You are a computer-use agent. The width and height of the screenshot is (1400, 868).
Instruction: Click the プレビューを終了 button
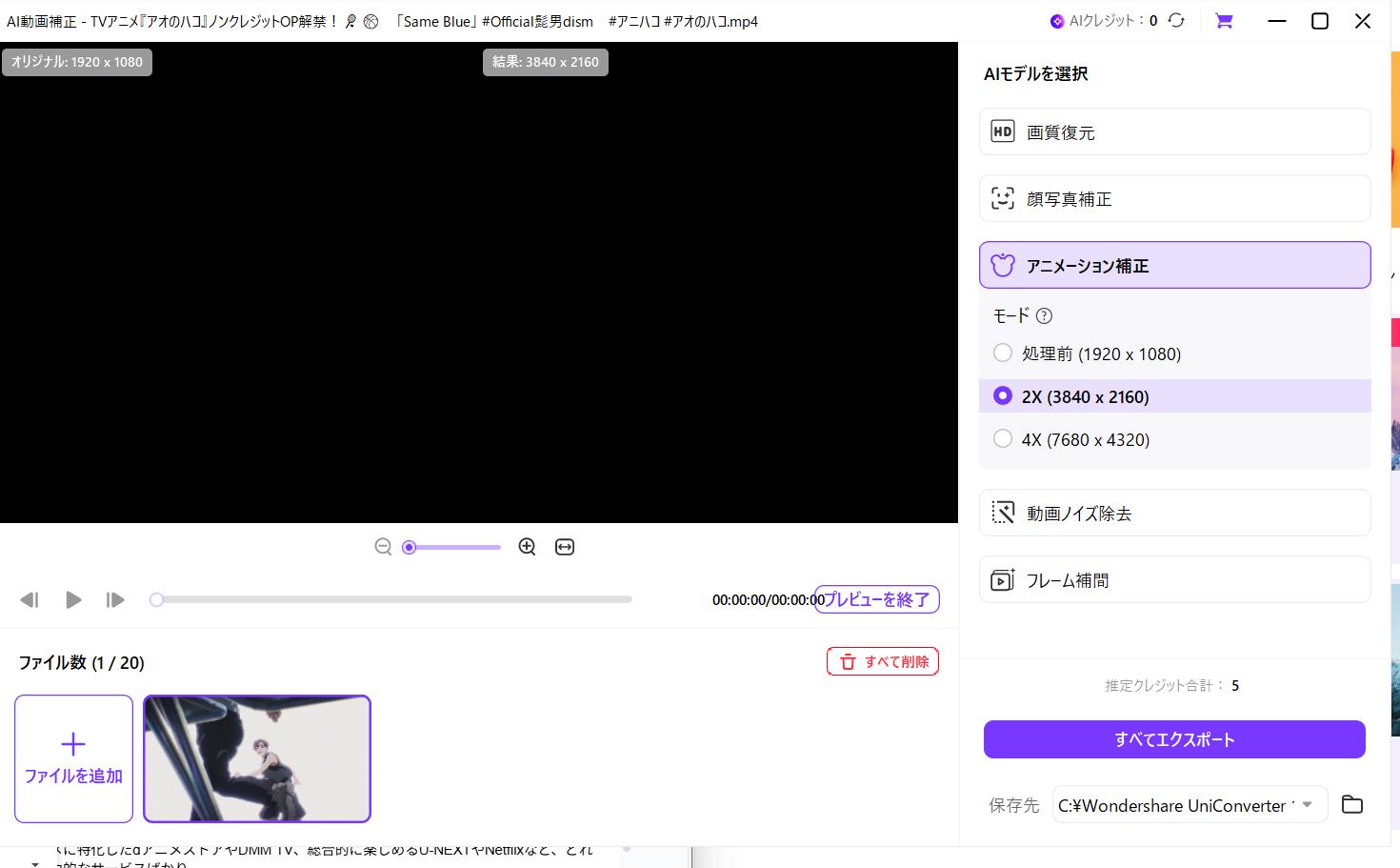[x=876, y=599]
